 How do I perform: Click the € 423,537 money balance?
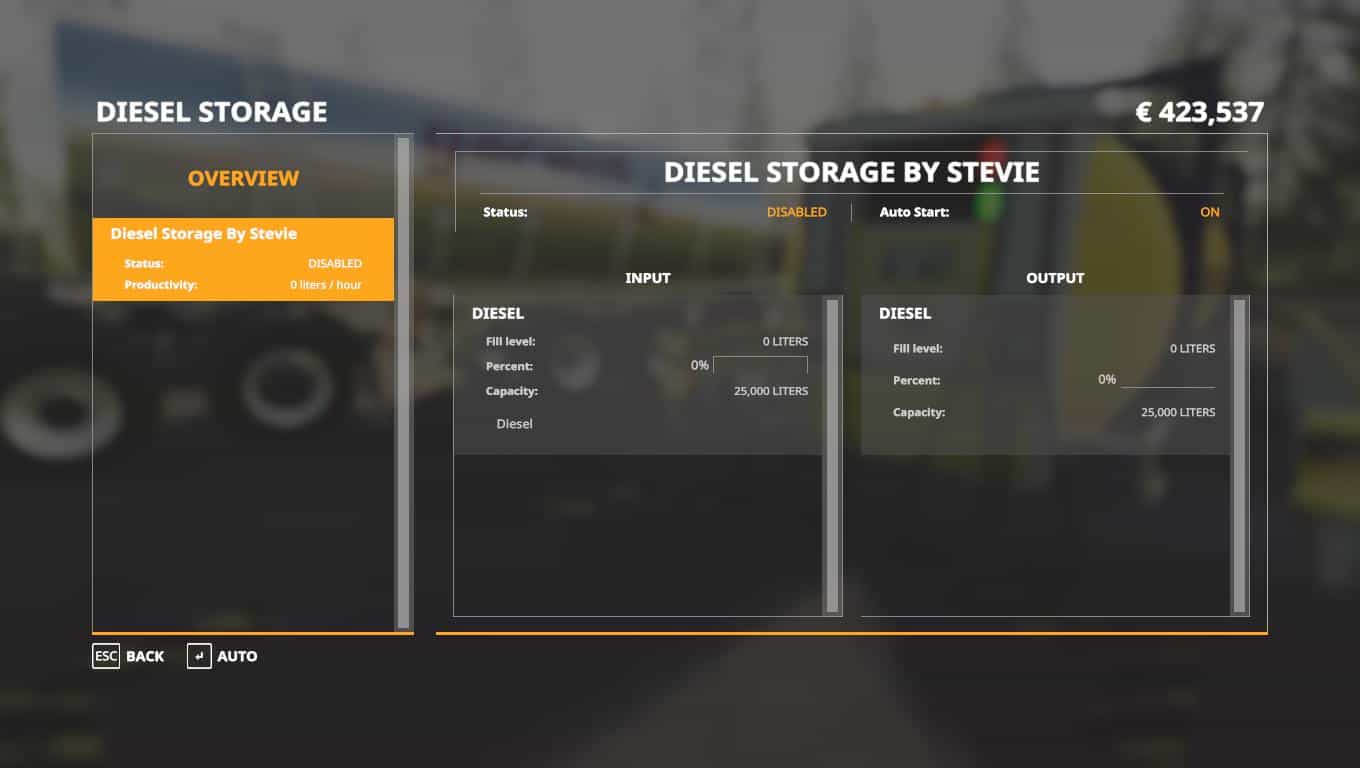(x=1199, y=112)
